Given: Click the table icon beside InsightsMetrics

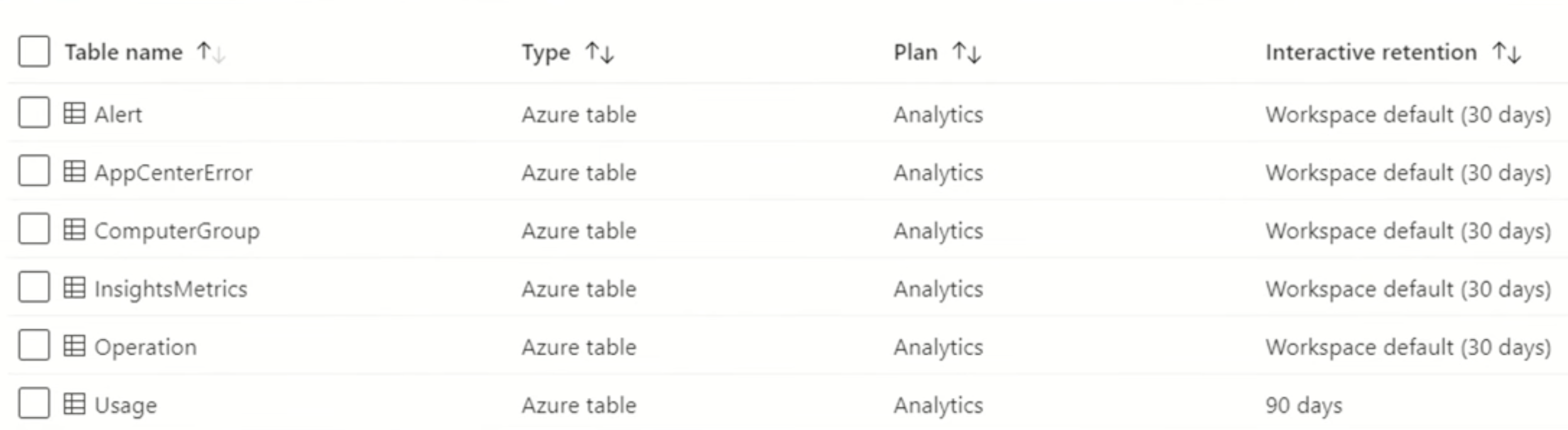Looking at the screenshot, I should [x=74, y=288].
